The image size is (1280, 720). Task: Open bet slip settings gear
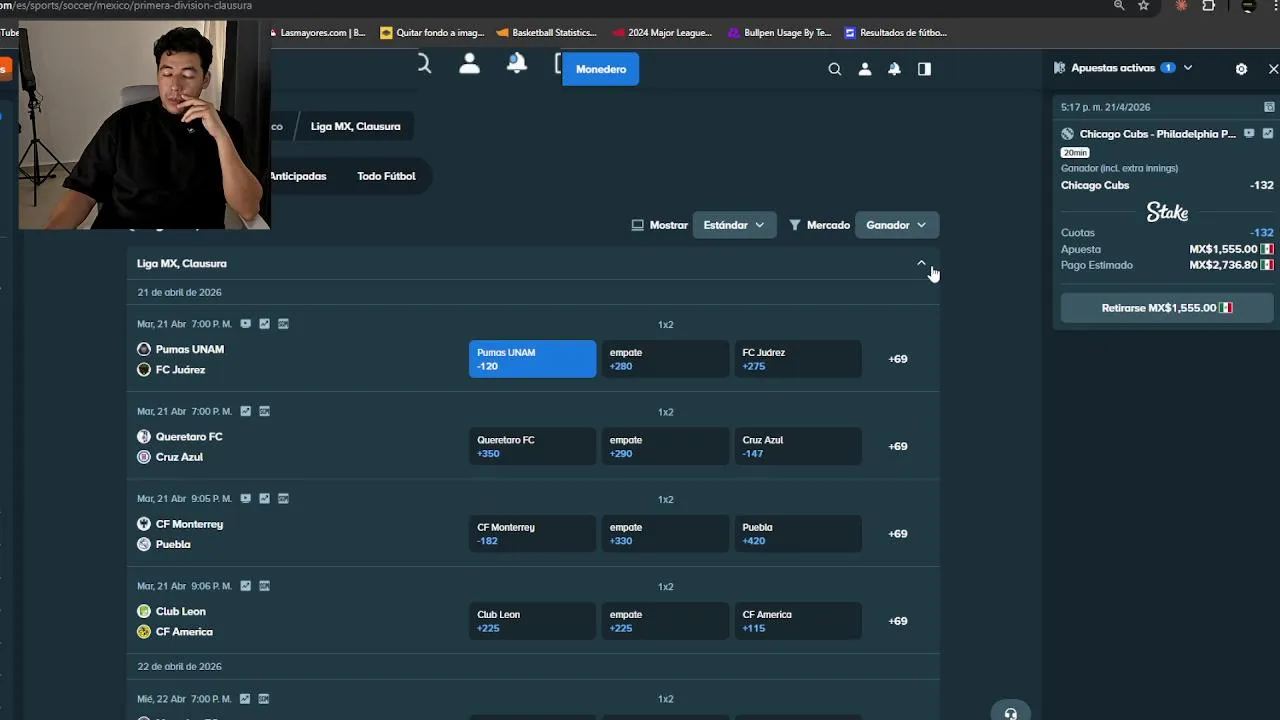(1241, 69)
